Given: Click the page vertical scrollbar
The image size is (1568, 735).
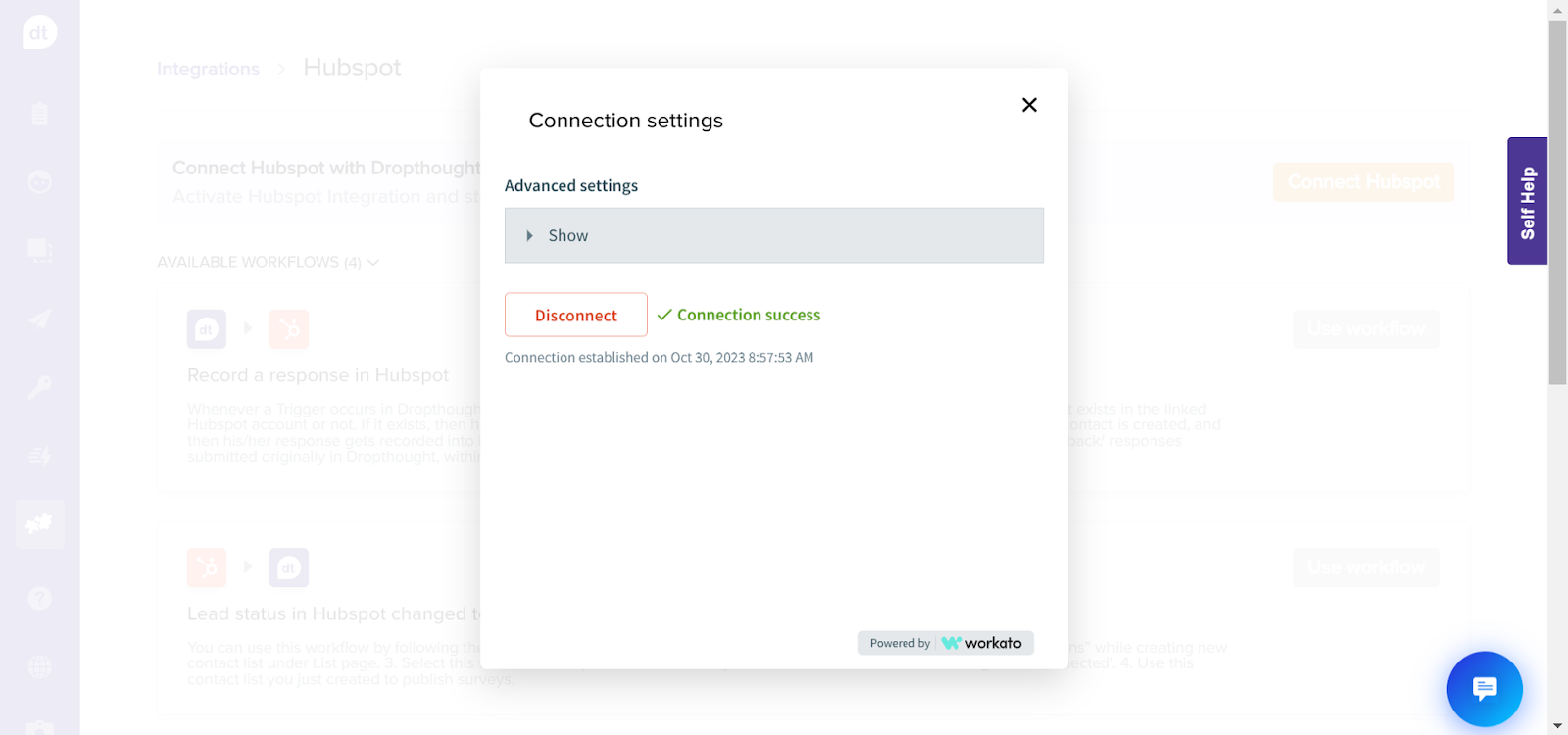Looking at the screenshot, I should pyautogui.click(x=1557, y=203).
